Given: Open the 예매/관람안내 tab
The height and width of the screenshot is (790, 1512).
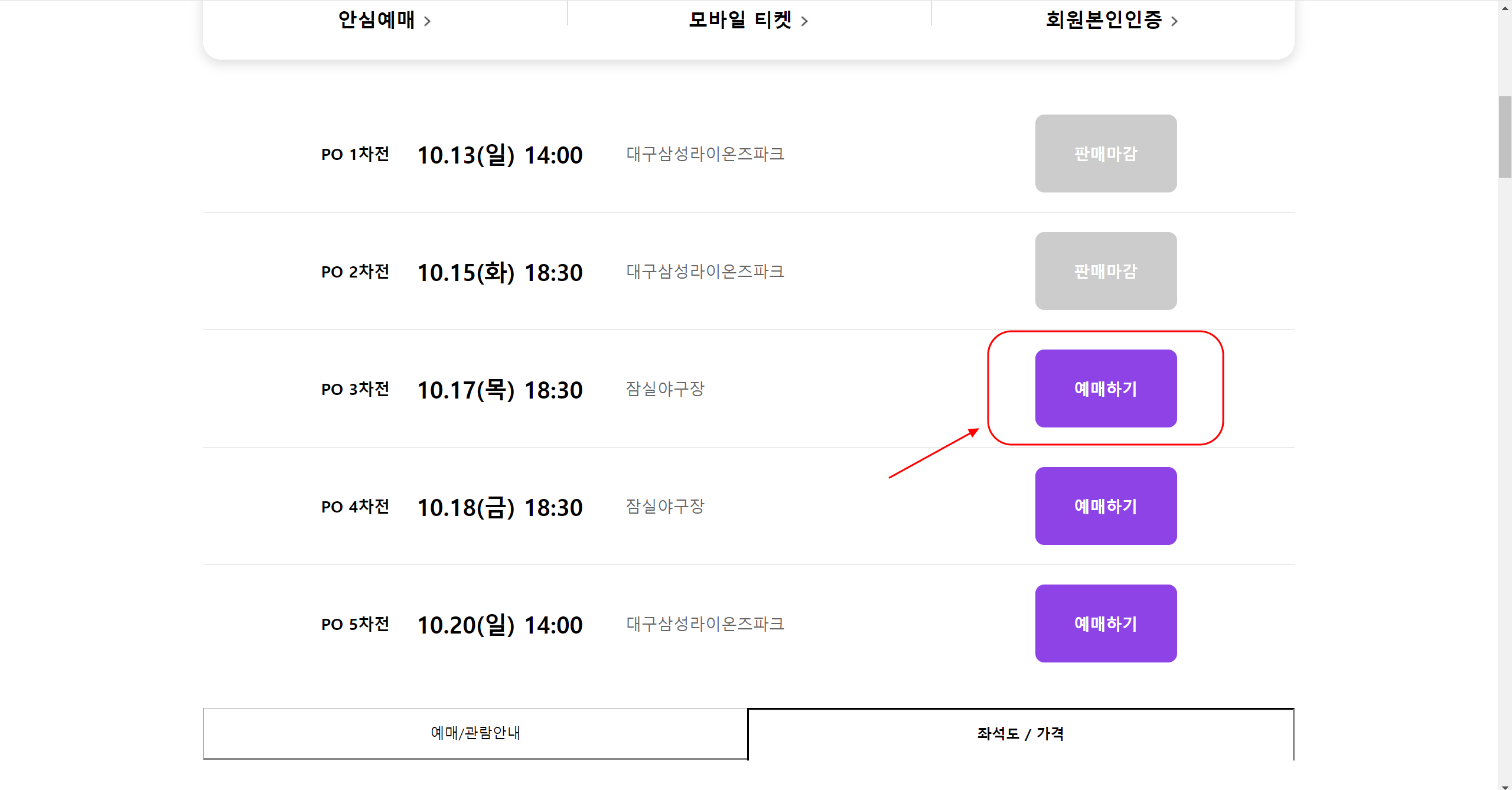Looking at the screenshot, I should click(475, 733).
